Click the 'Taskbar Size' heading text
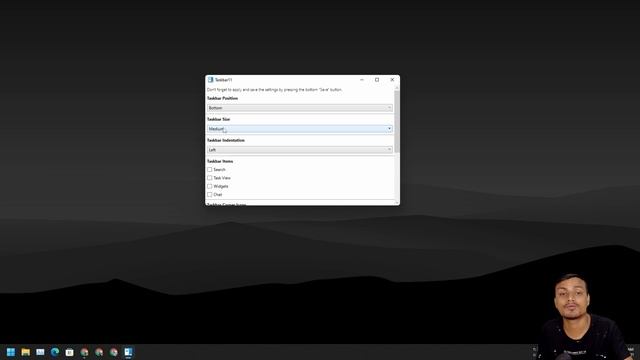This screenshot has height=360, width=640. click(x=218, y=119)
